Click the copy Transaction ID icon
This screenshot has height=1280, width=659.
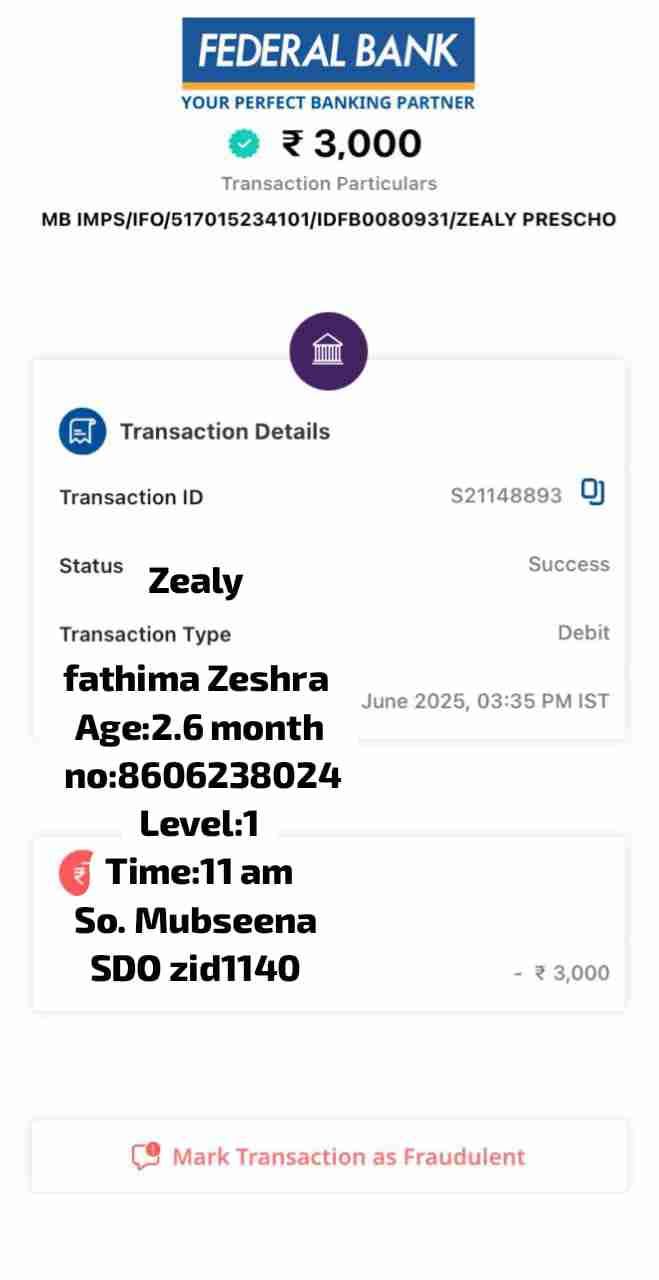click(593, 493)
